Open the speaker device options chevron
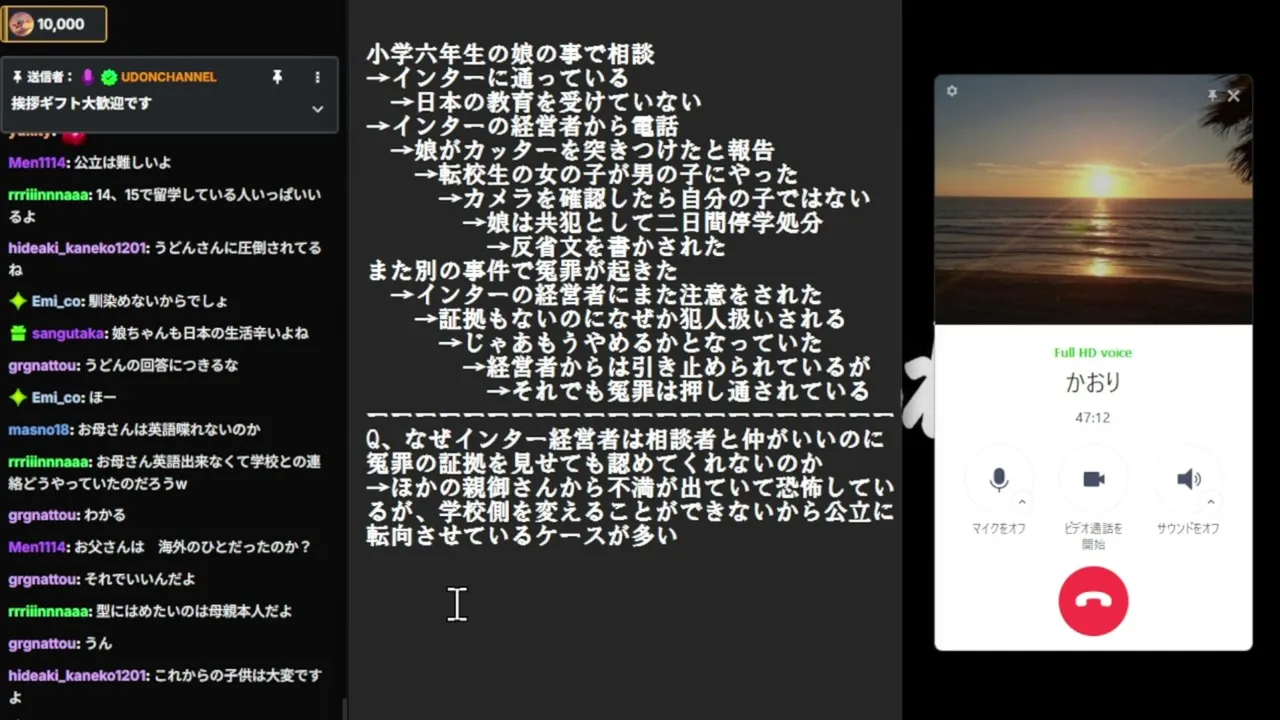 (1211, 501)
